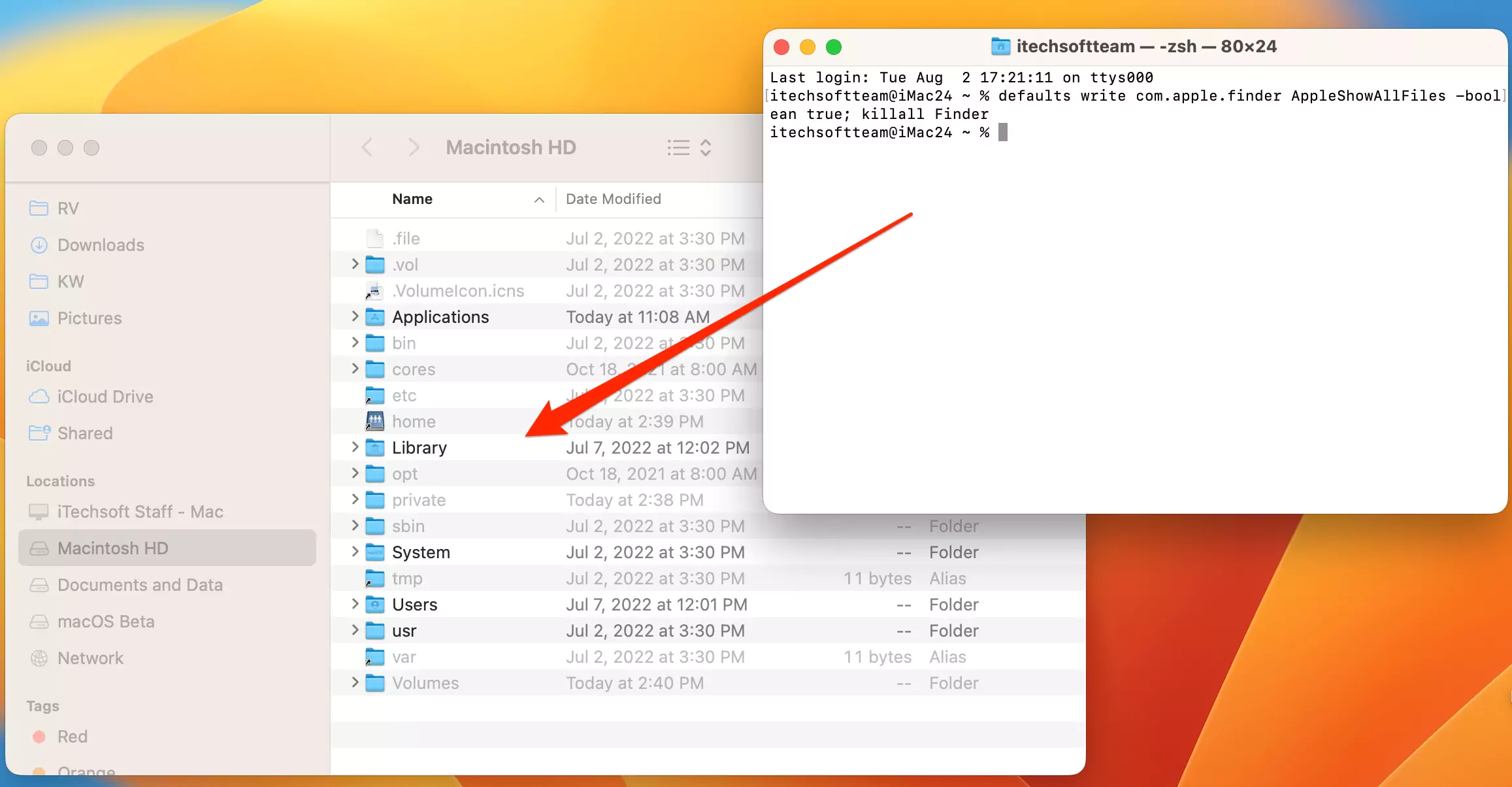Select the Applications folder icon
The height and width of the screenshot is (787, 1512).
[374, 317]
